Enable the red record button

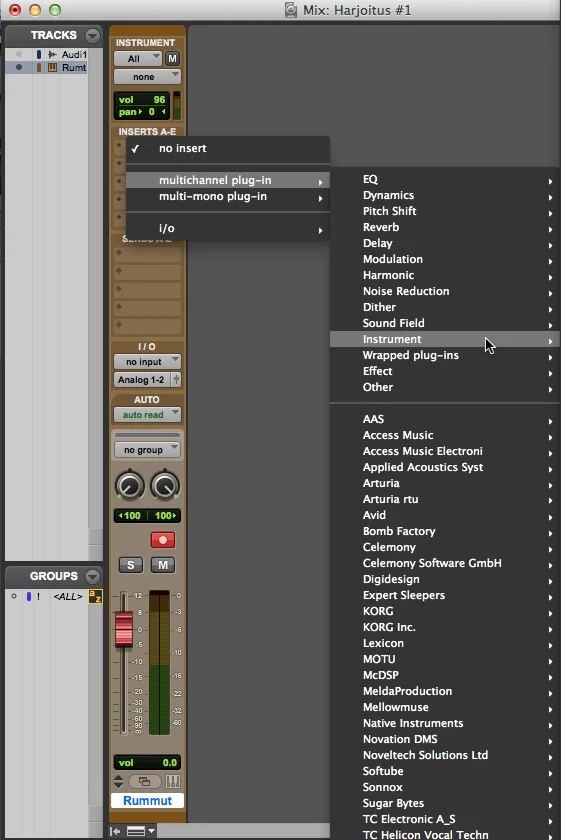pos(163,540)
